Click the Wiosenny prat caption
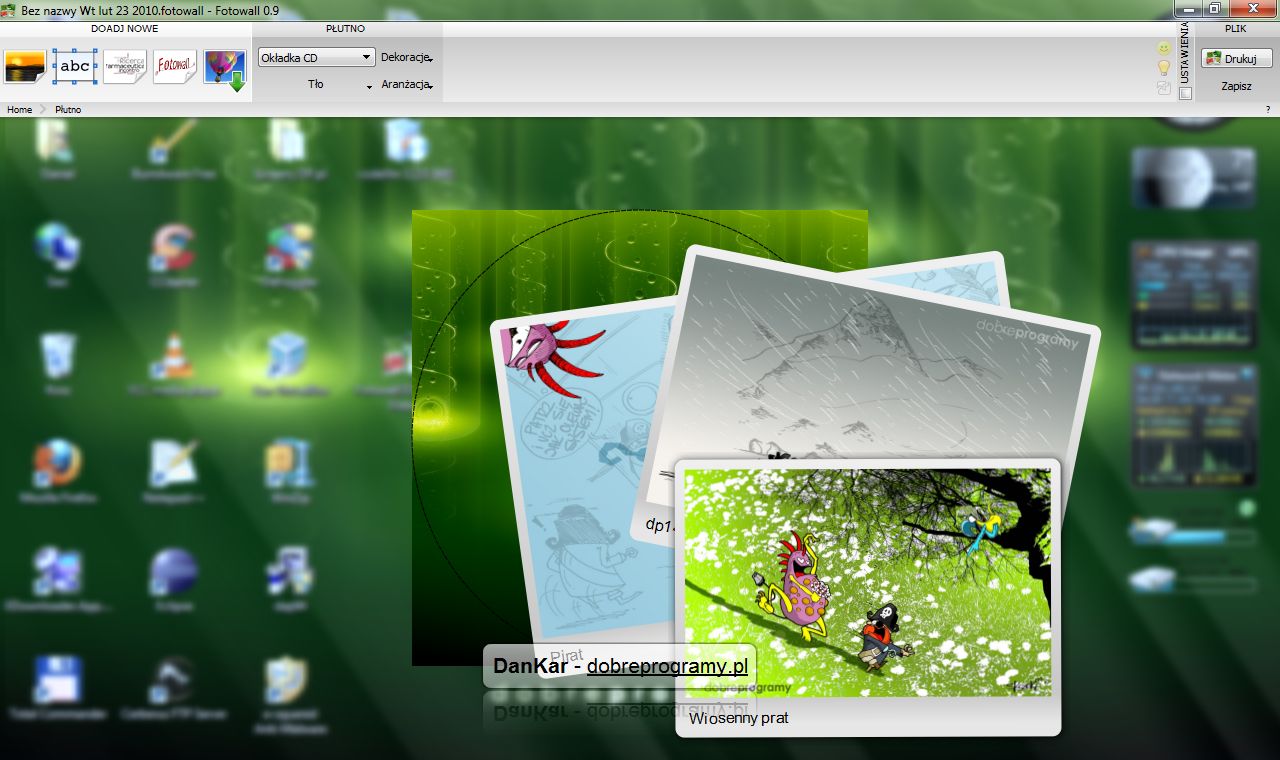This screenshot has height=760, width=1280. pos(738,718)
